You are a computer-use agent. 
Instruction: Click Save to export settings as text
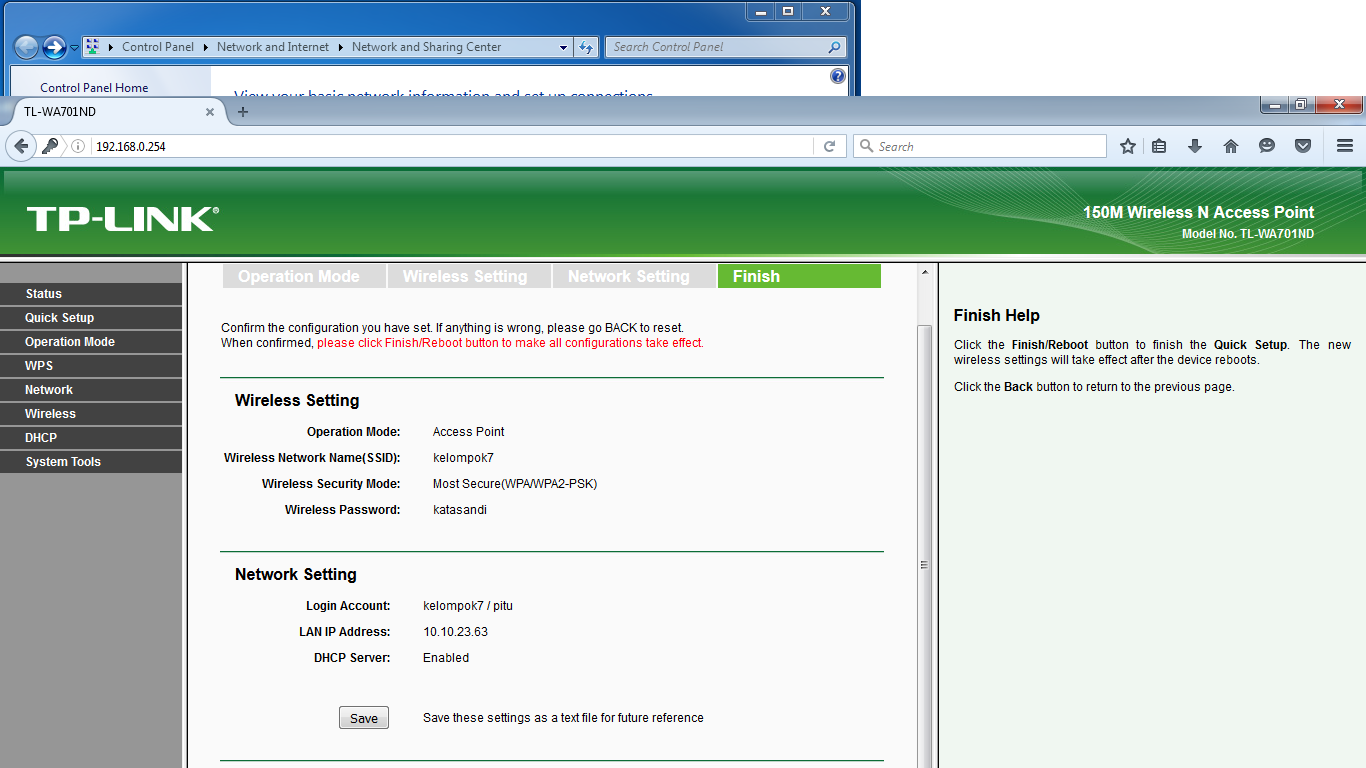pos(363,717)
